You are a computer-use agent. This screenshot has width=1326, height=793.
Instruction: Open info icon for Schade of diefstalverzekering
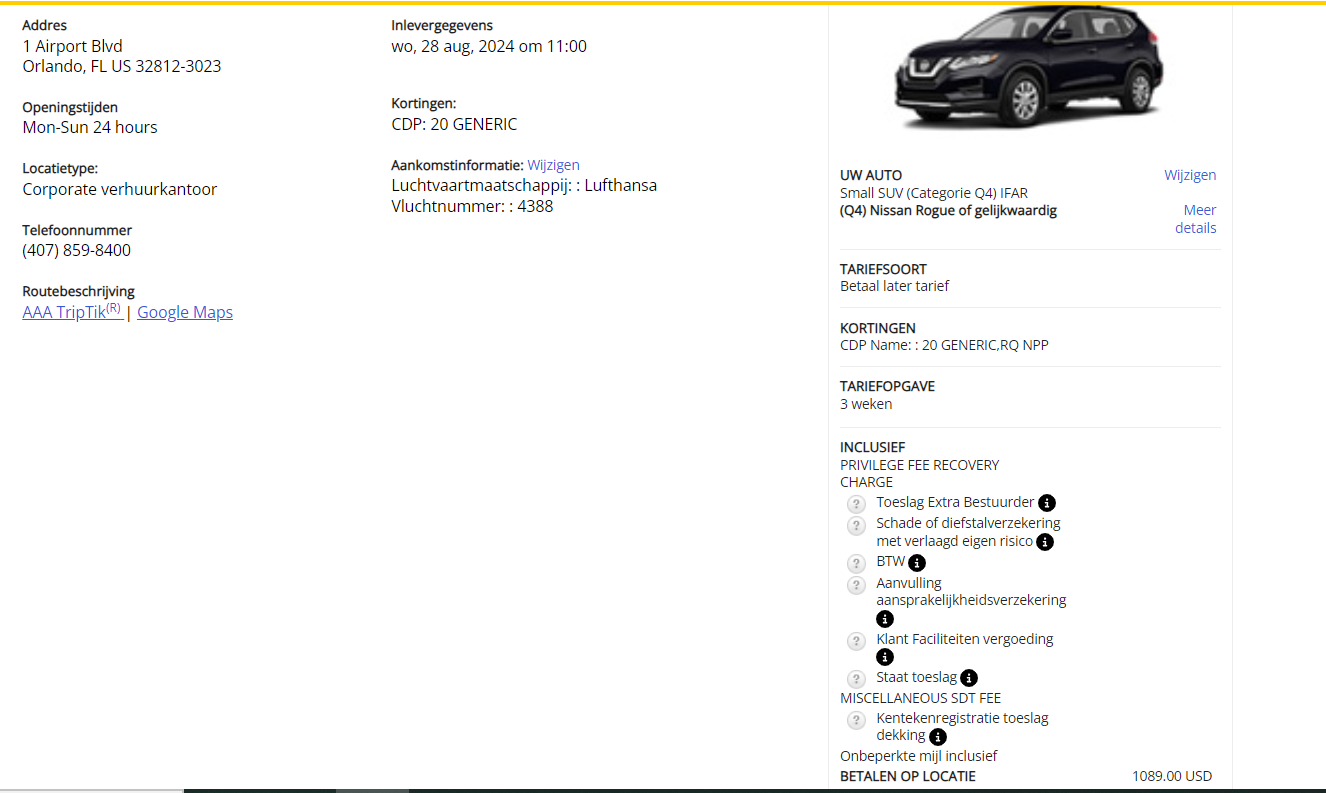[1045, 542]
